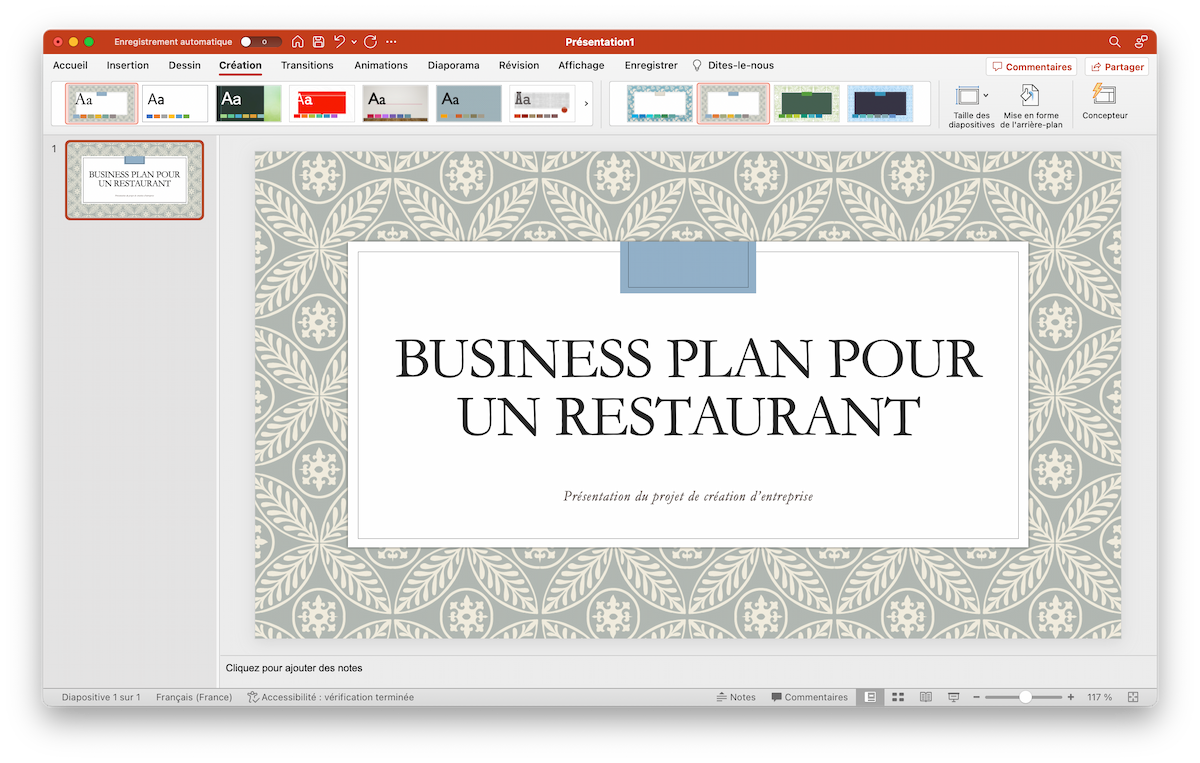Open reading view from the status bar
1200x763 pixels.
click(x=927, y=697)
